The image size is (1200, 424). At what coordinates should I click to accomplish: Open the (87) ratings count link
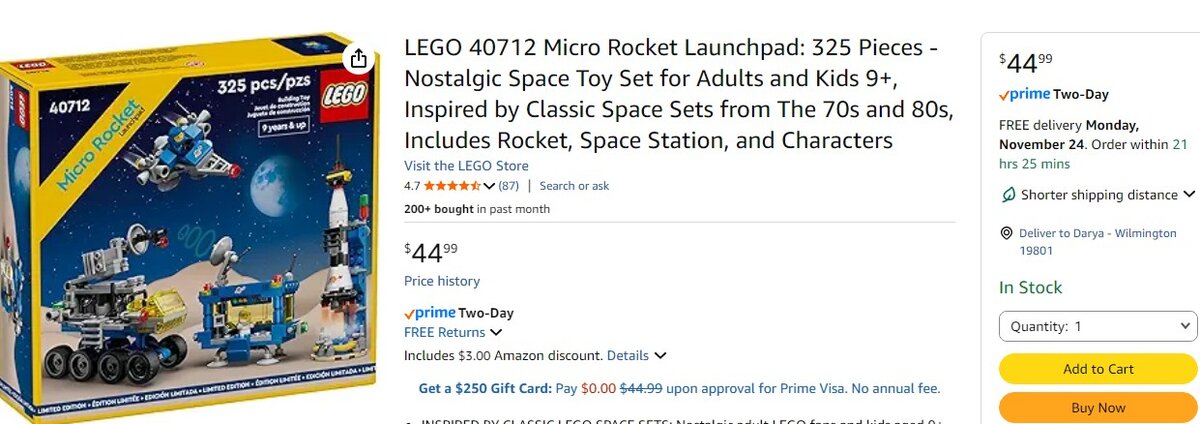pyautogui.click(x=509, y=186)
